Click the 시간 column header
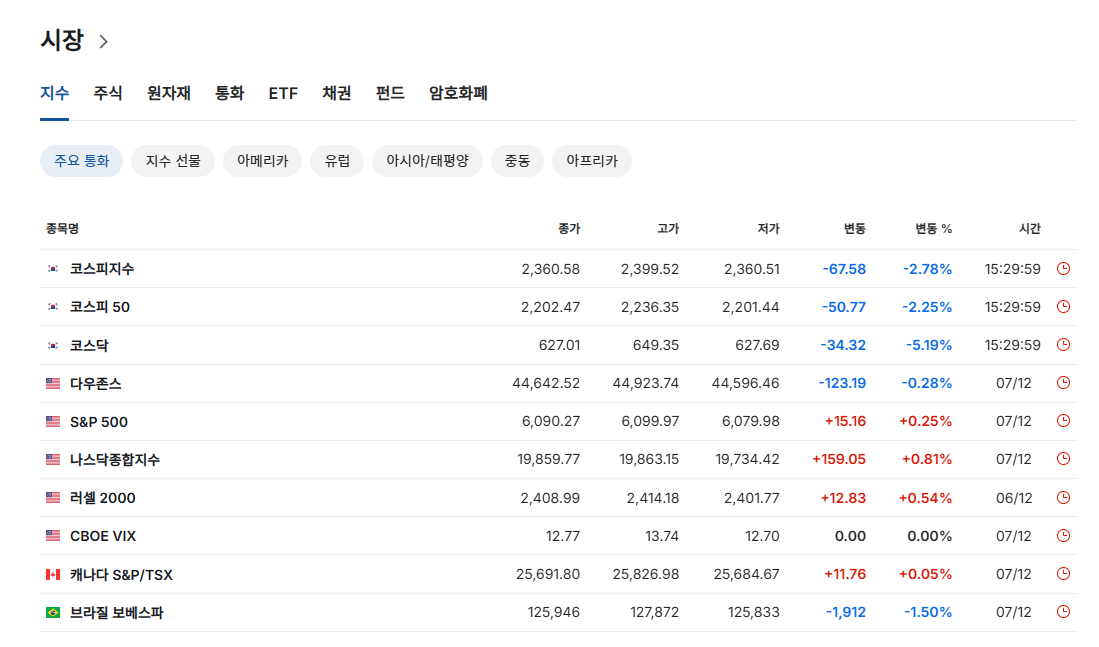Viewport: 1099px width, 647px height. (x=1030, y=229)
